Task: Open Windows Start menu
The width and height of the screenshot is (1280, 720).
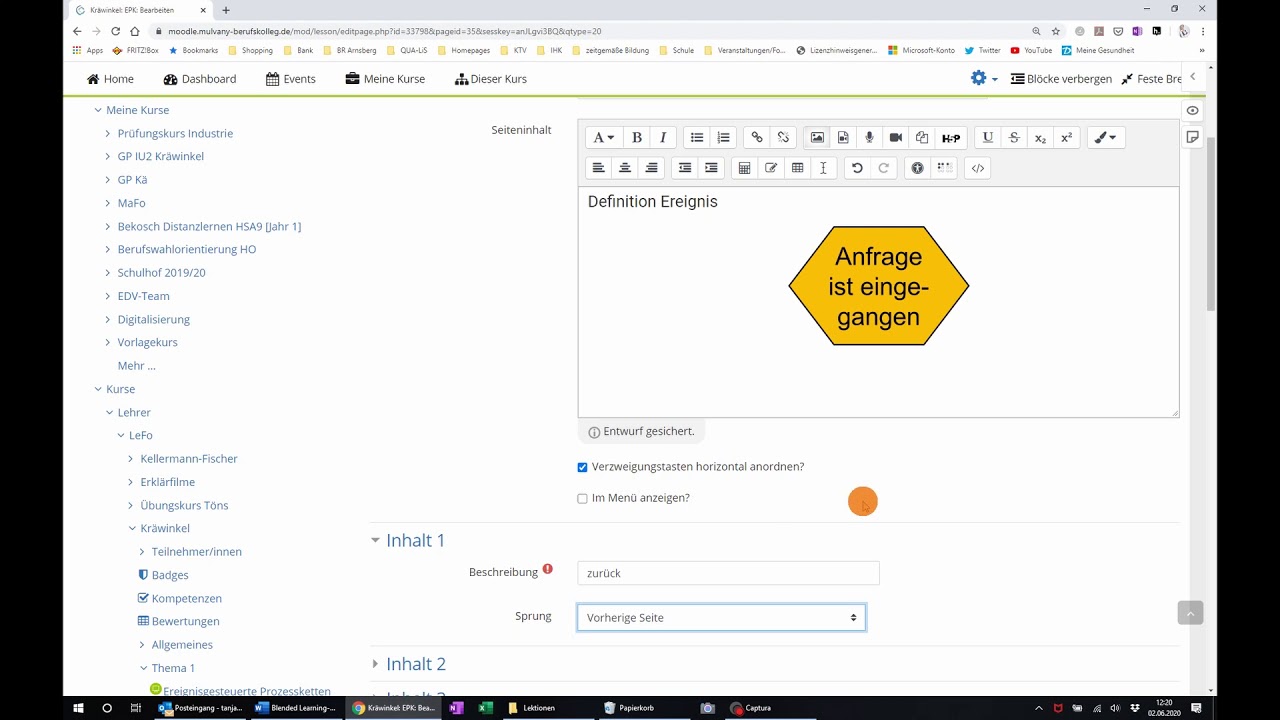Action: click(78, 708)
